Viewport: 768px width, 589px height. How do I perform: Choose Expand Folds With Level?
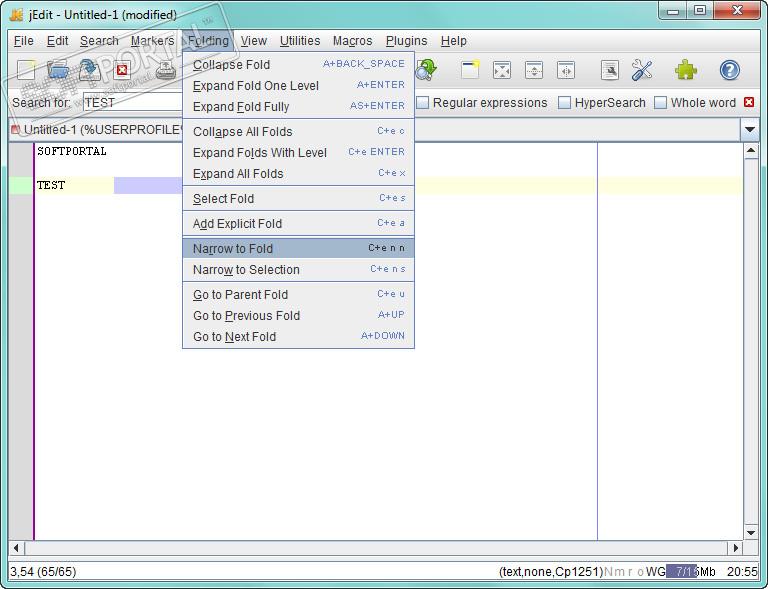[298, 153]
